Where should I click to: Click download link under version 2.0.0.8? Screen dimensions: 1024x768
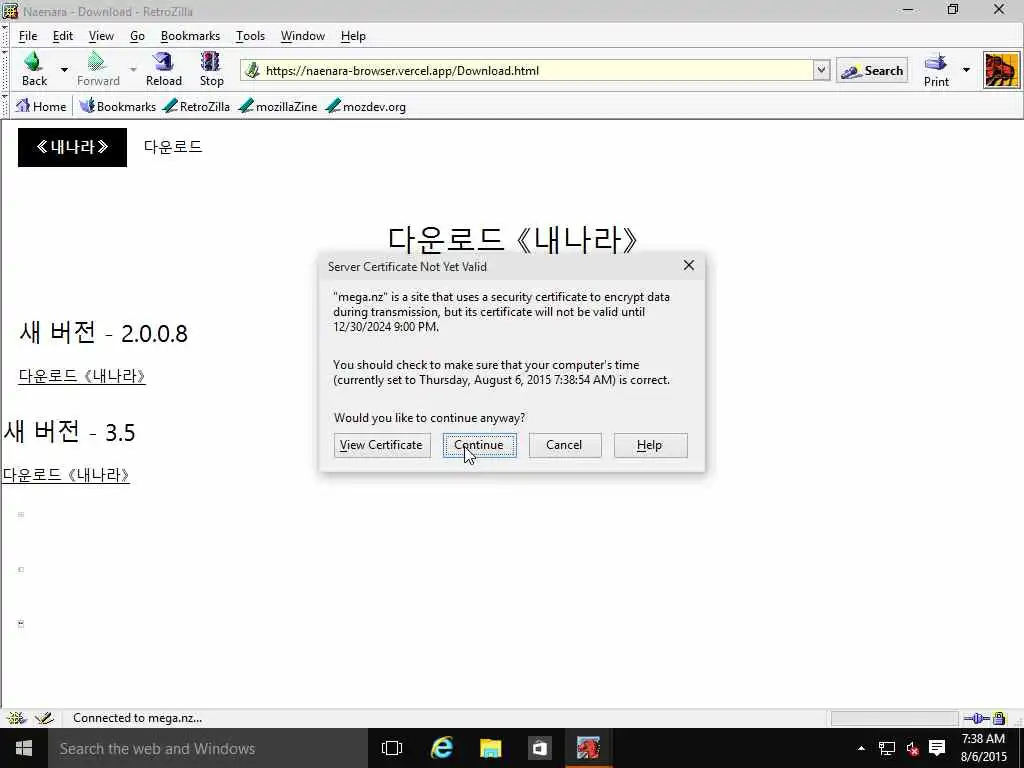pyautogui.click(x=82, y=376)
